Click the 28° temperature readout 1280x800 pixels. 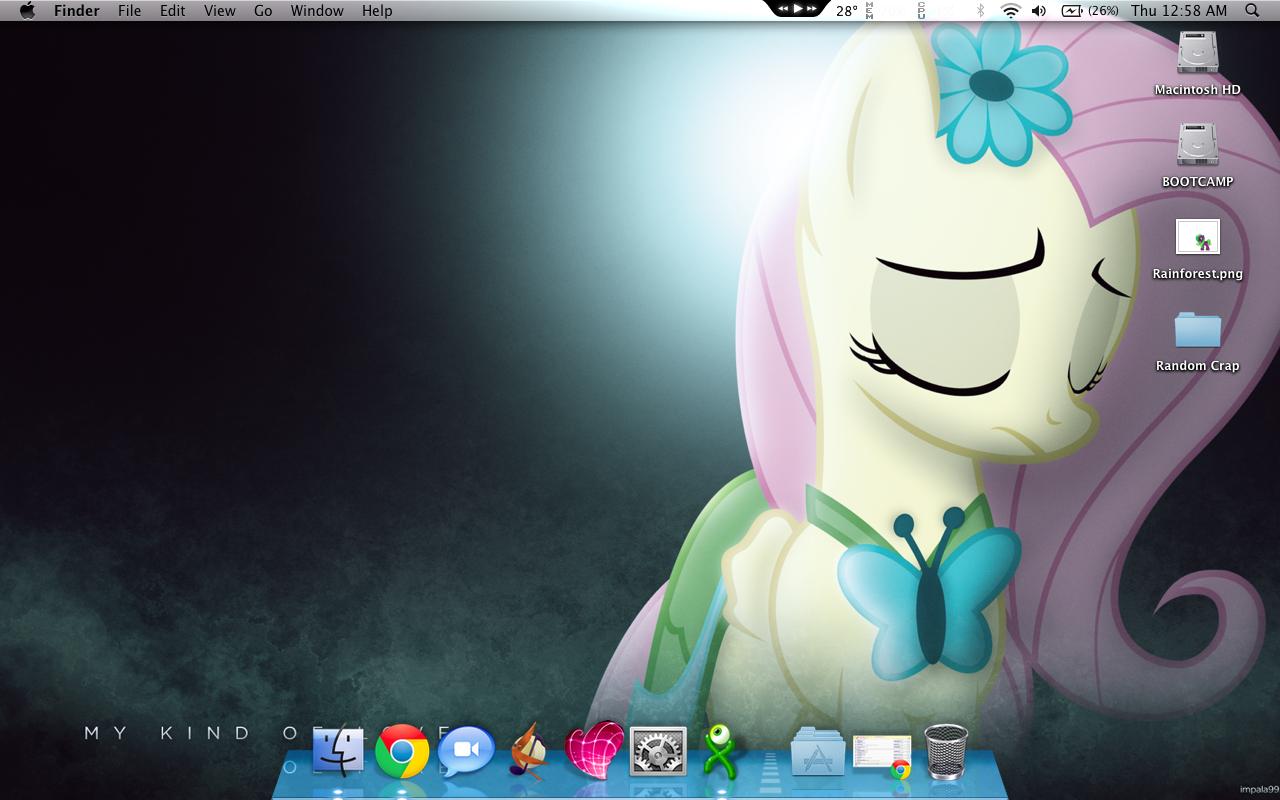coord(847,11)
